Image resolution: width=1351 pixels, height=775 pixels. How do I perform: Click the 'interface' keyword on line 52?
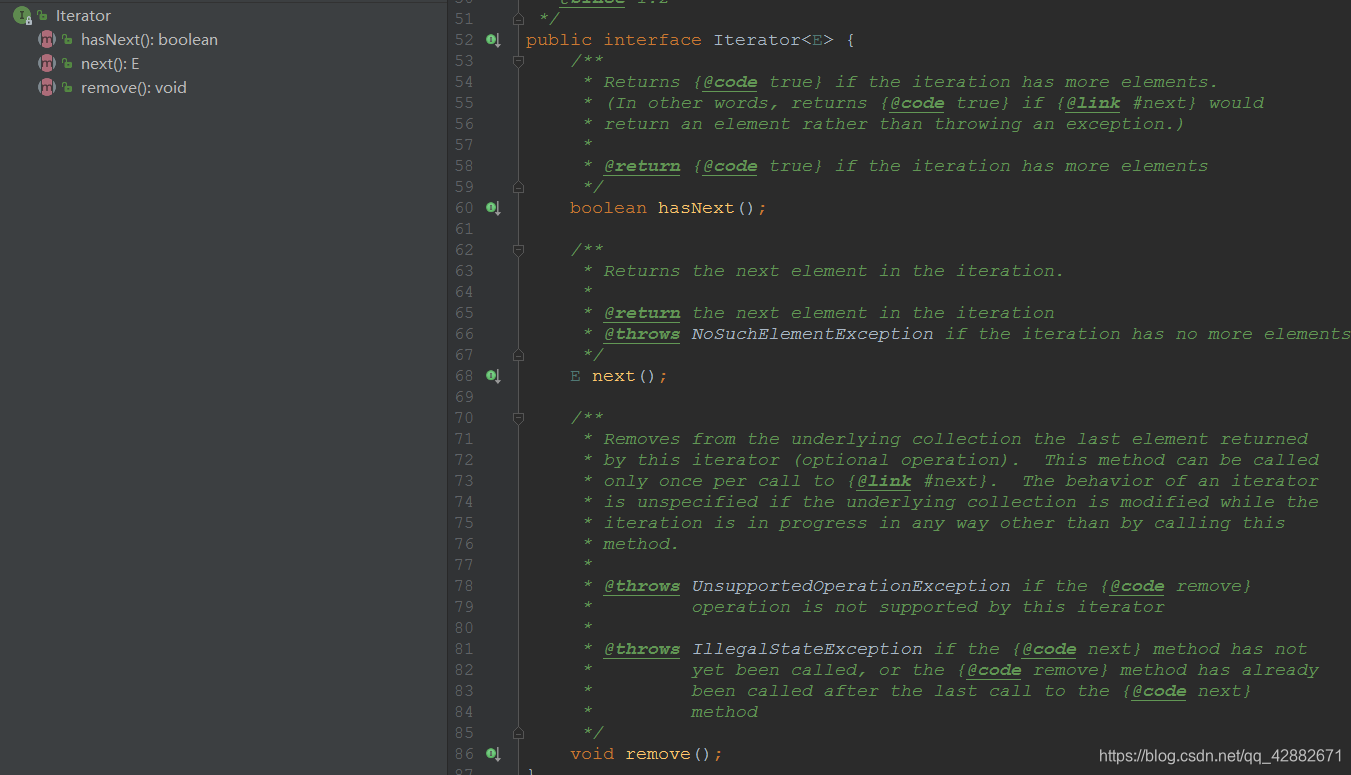click(652, 40)
